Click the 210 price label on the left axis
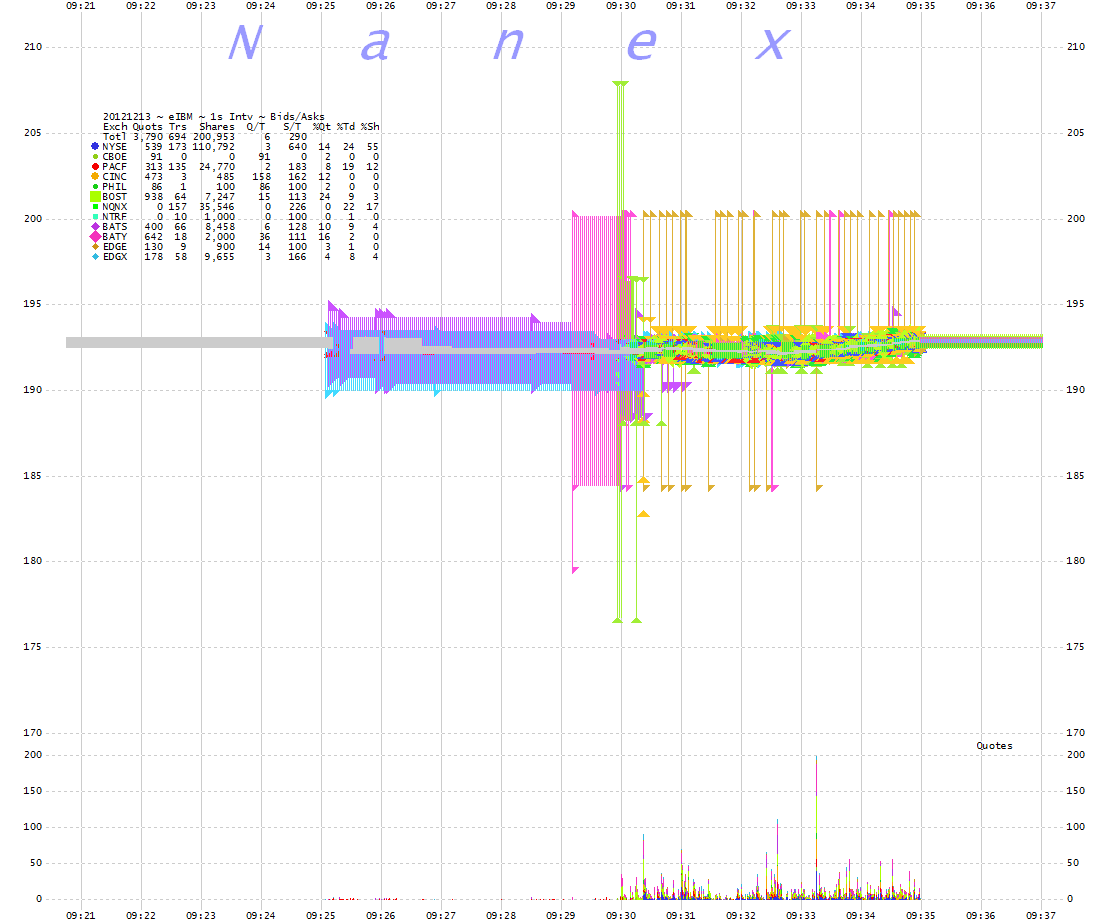This screenshot has width=1109, height=922. [33, 47]
